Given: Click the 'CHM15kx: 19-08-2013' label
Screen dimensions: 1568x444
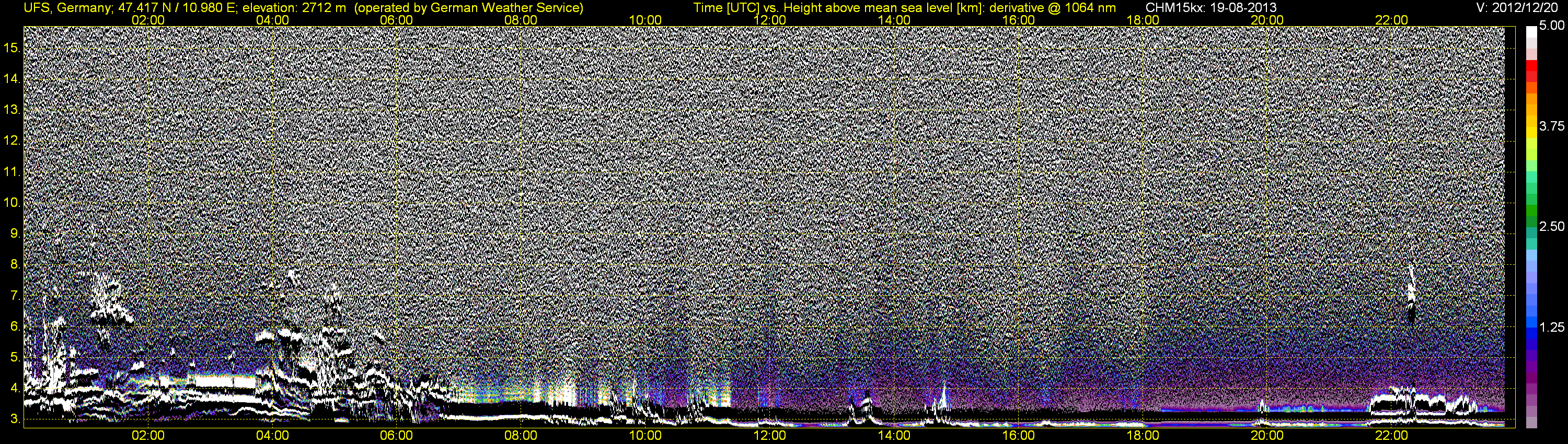Looking at the screenshot, I should pos(1212,8).
